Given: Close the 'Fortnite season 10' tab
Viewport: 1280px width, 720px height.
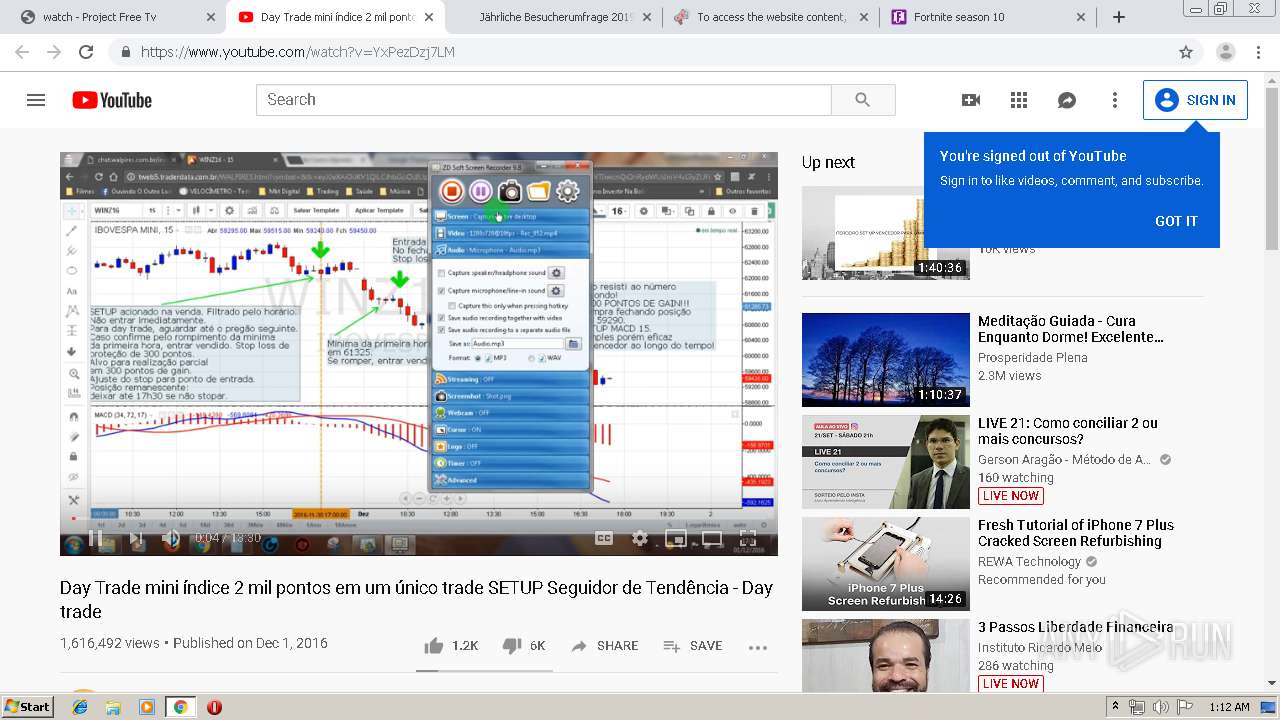Looking at the screenshot, I should (x=1081, y=17).
